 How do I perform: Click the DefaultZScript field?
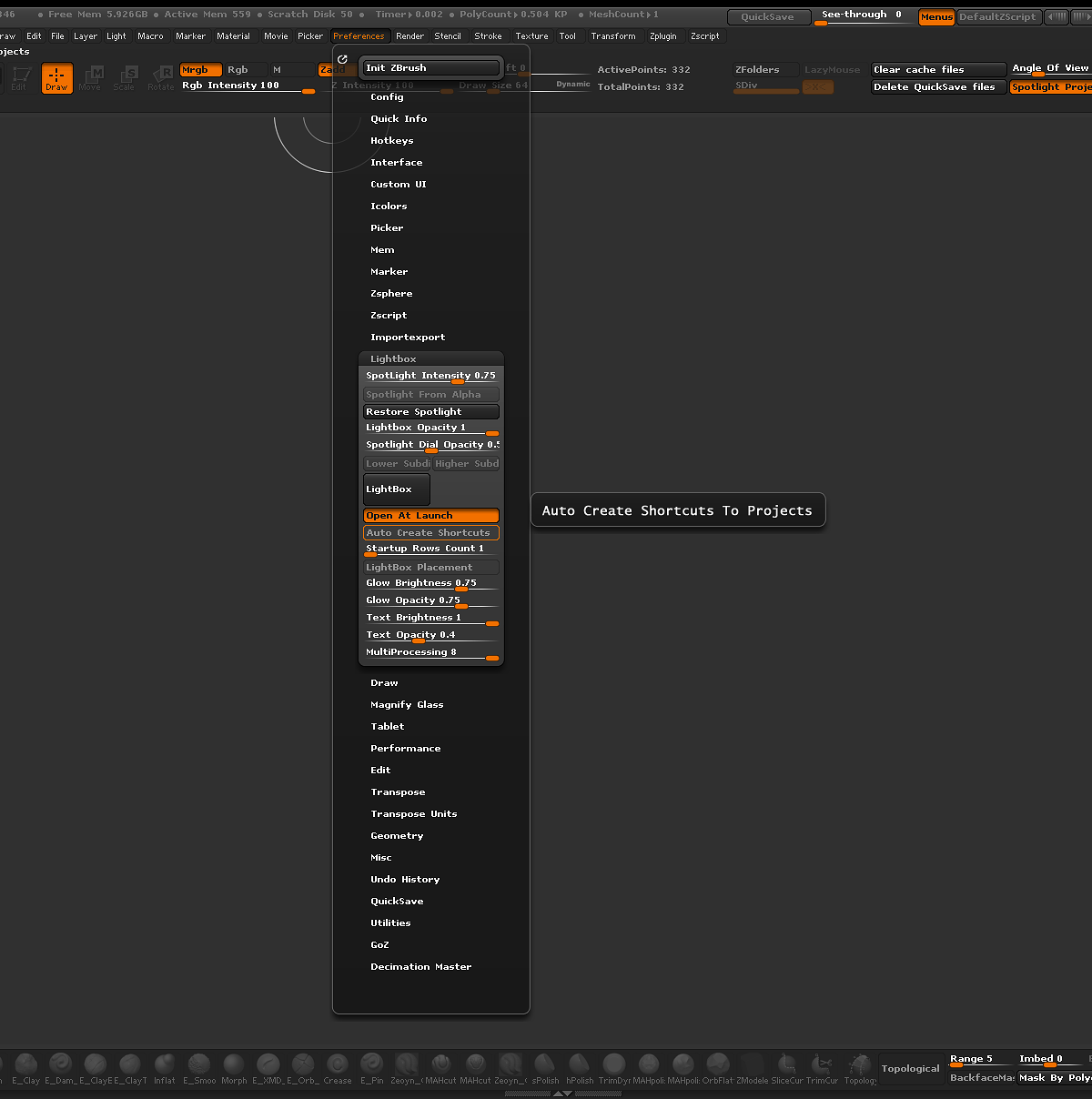click(998, 17)
